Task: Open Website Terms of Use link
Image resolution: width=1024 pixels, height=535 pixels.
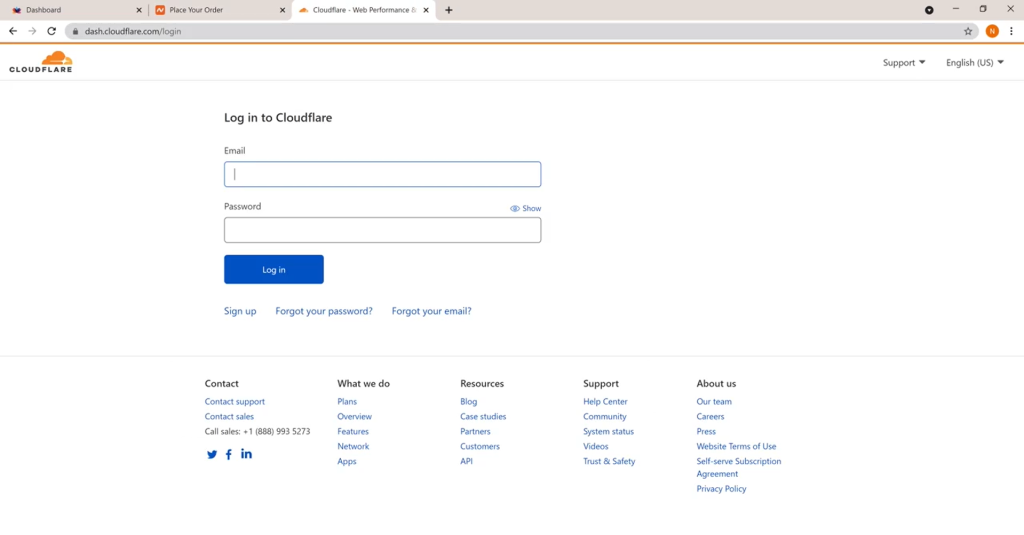Action: coord(737,447)
